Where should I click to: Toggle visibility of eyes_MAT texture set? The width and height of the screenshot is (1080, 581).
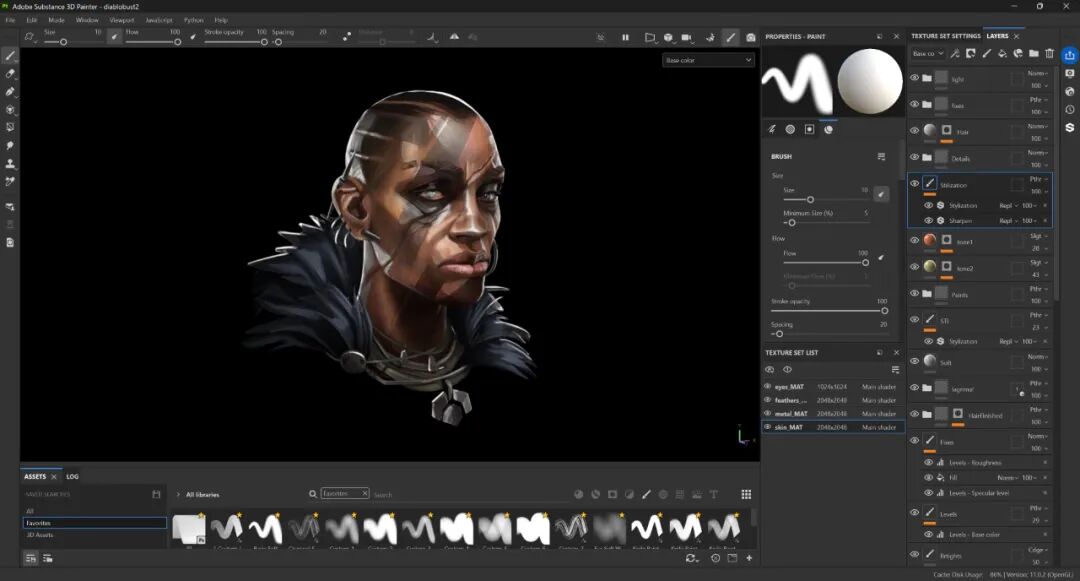pyautogui.click(x=767, y=386)
